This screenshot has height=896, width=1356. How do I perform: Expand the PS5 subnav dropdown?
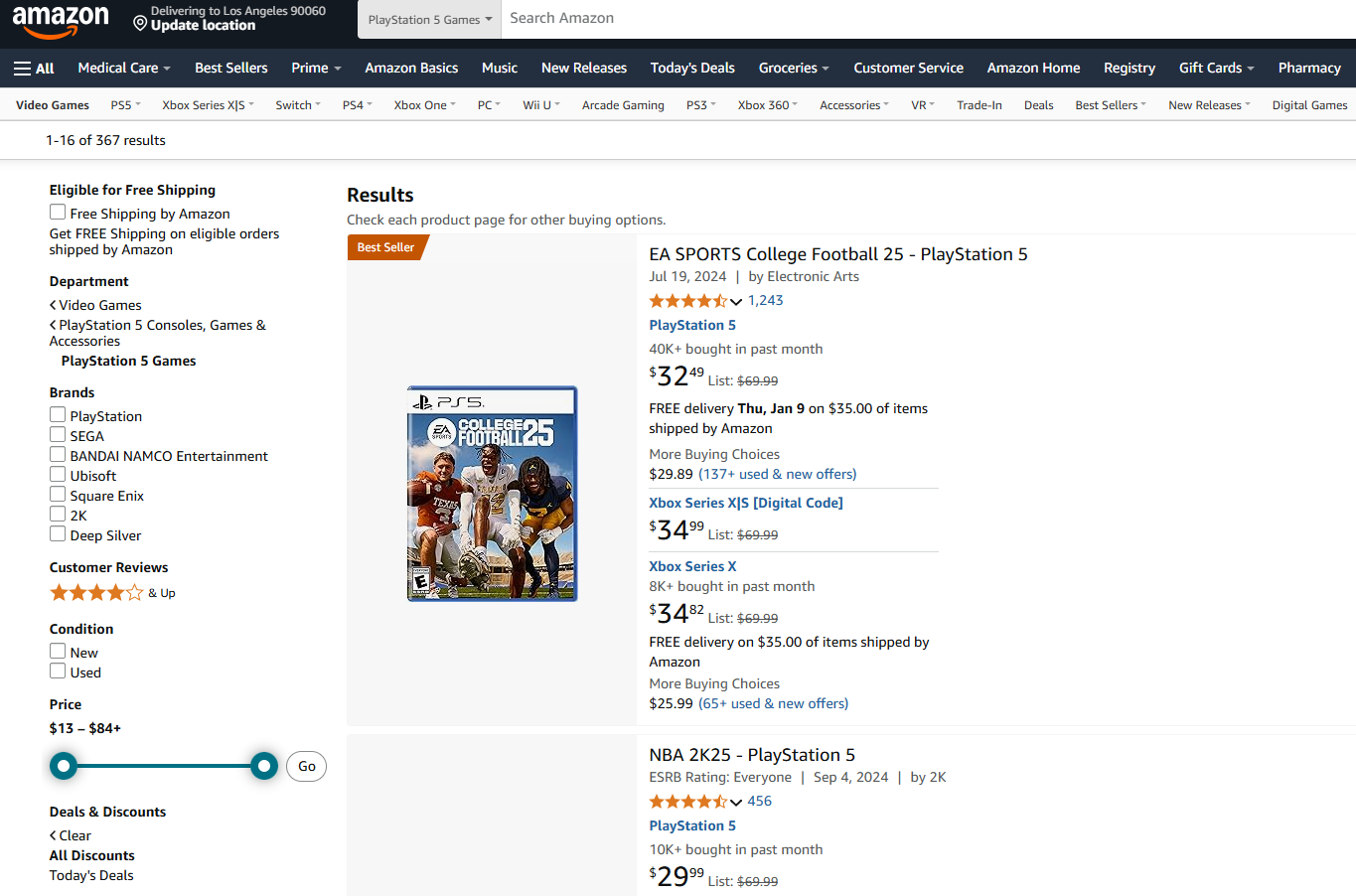(x=126, y=105)
